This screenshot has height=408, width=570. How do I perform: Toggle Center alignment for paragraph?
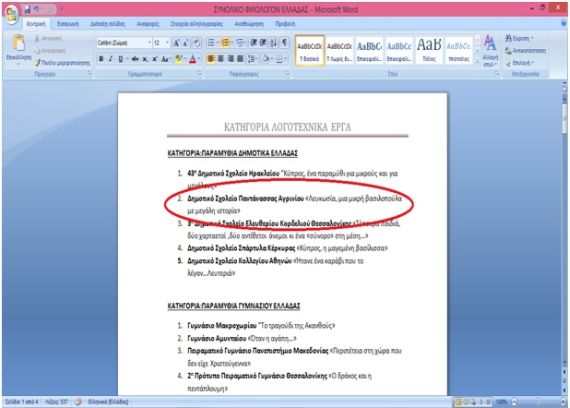point(221,59)
